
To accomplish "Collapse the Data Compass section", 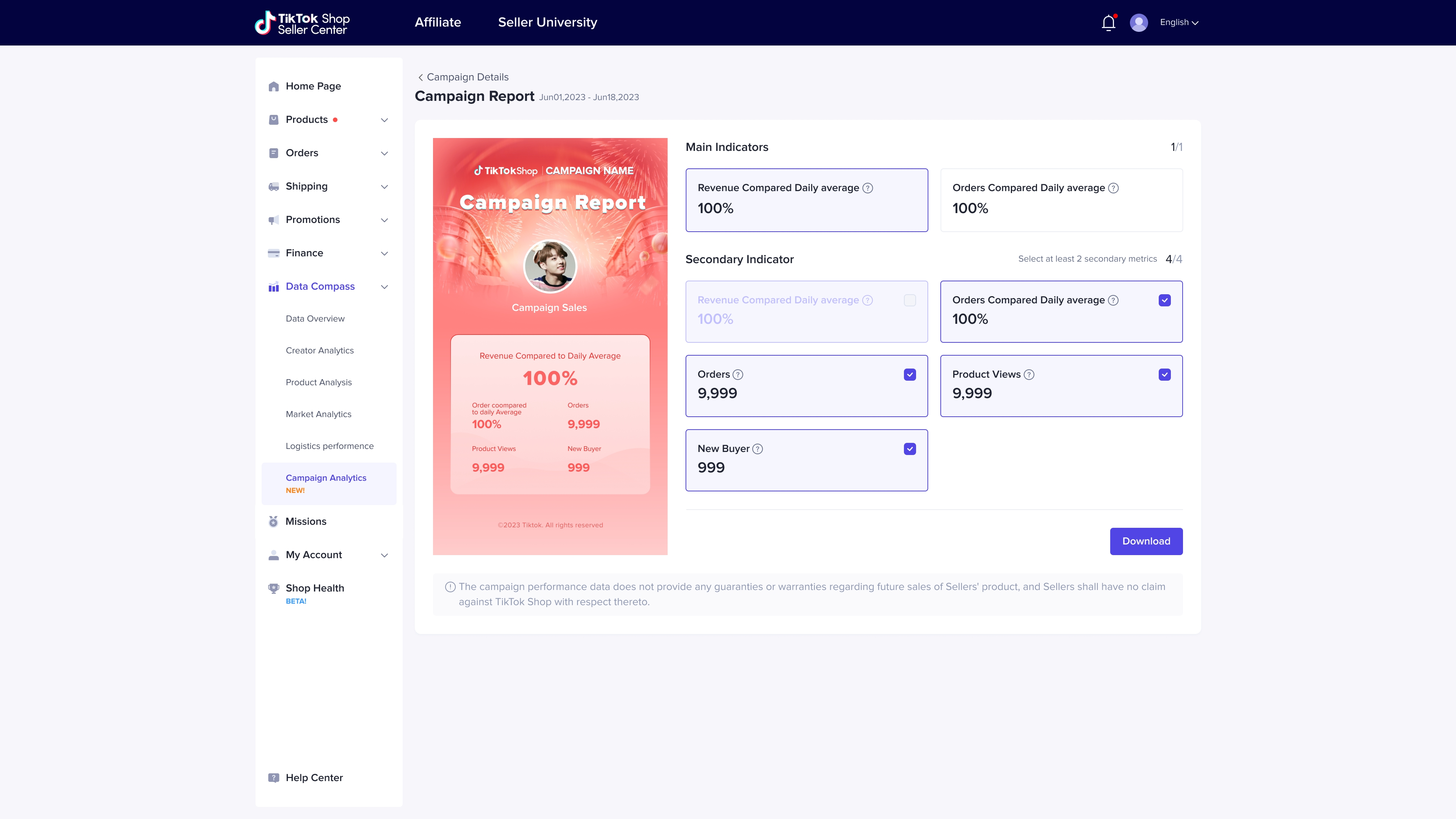I will [x=384, y=287].
